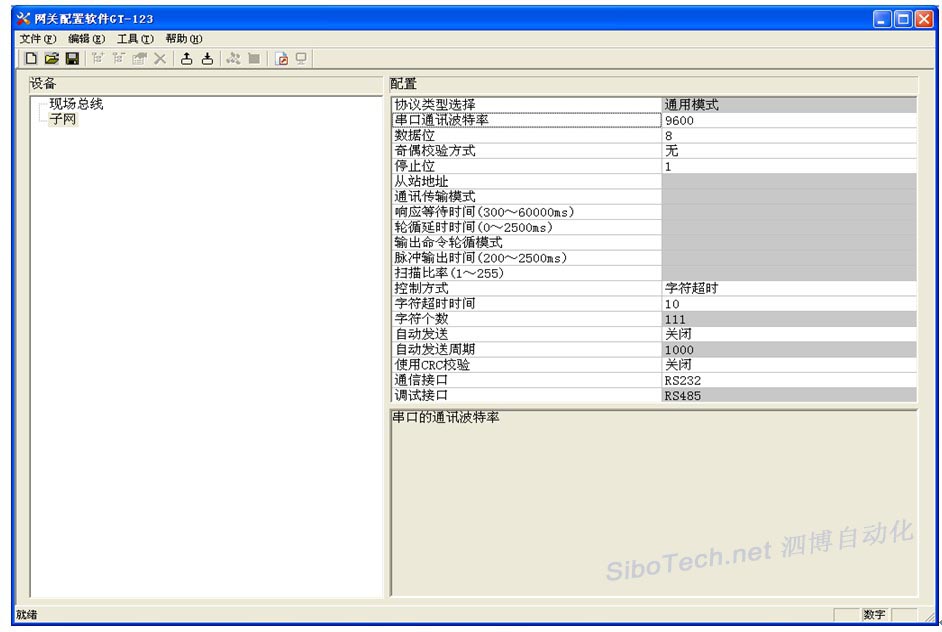The image size is (942, 632).
Task: Select 子网 node in the device tree
Action: tap(62, 120)
